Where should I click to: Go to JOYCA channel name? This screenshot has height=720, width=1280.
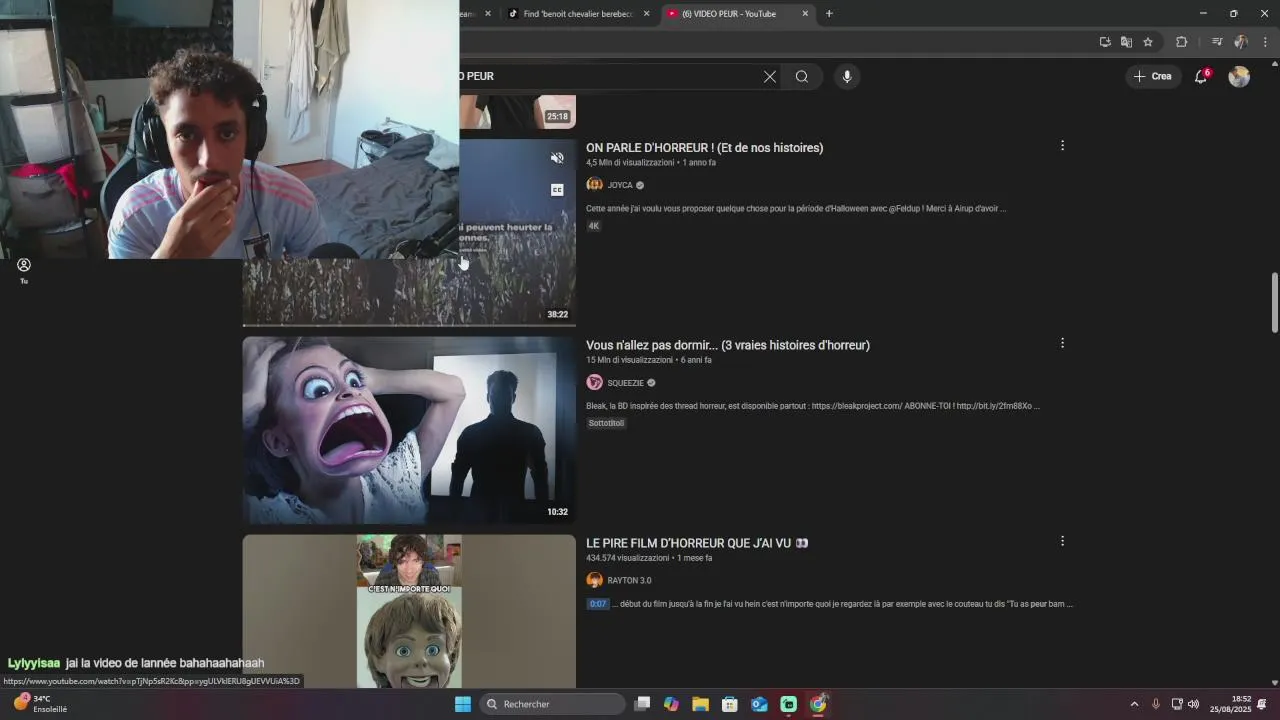(620, 185)
